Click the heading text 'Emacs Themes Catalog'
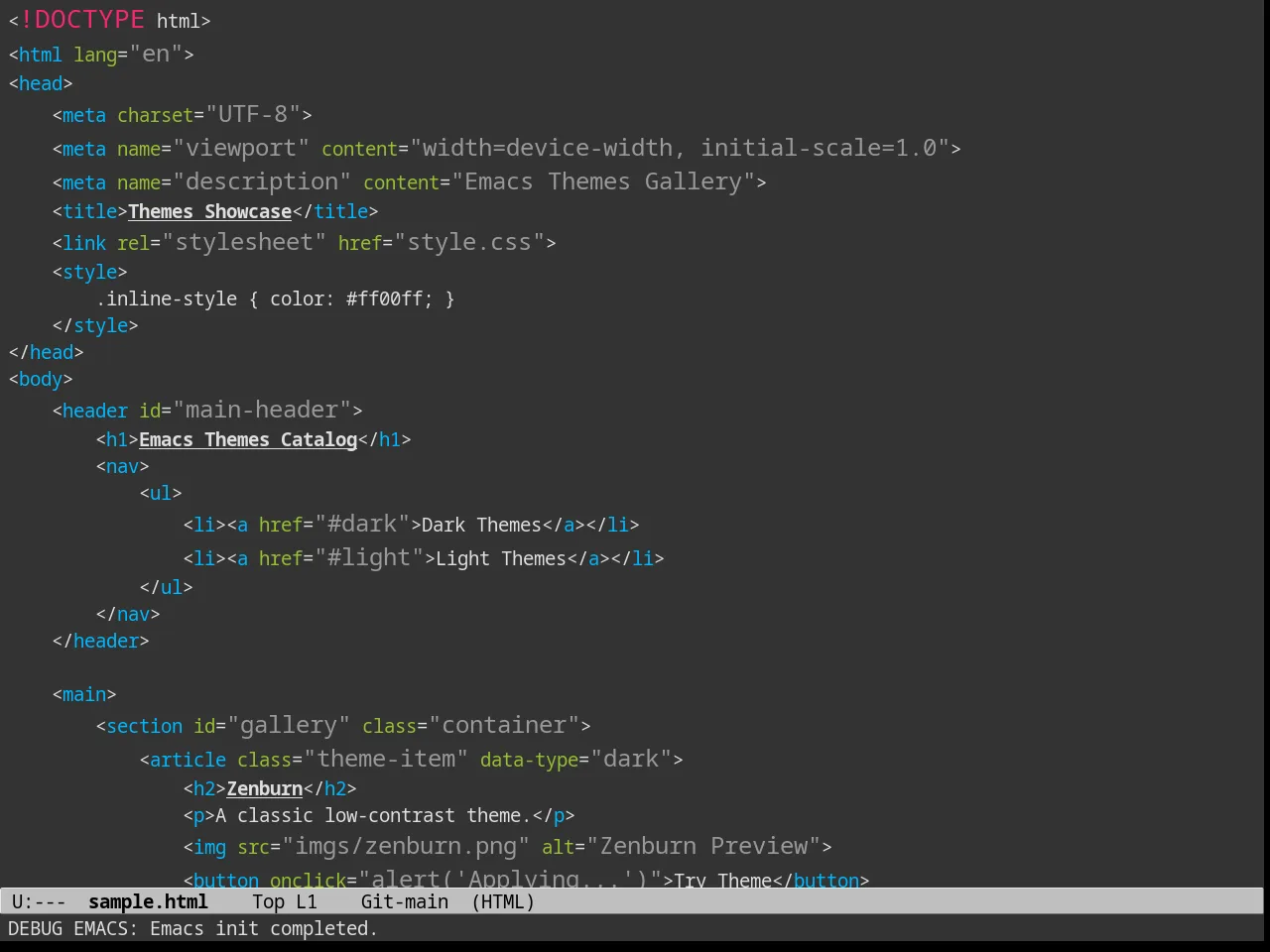1270x952 pixels. click(248, 439)
